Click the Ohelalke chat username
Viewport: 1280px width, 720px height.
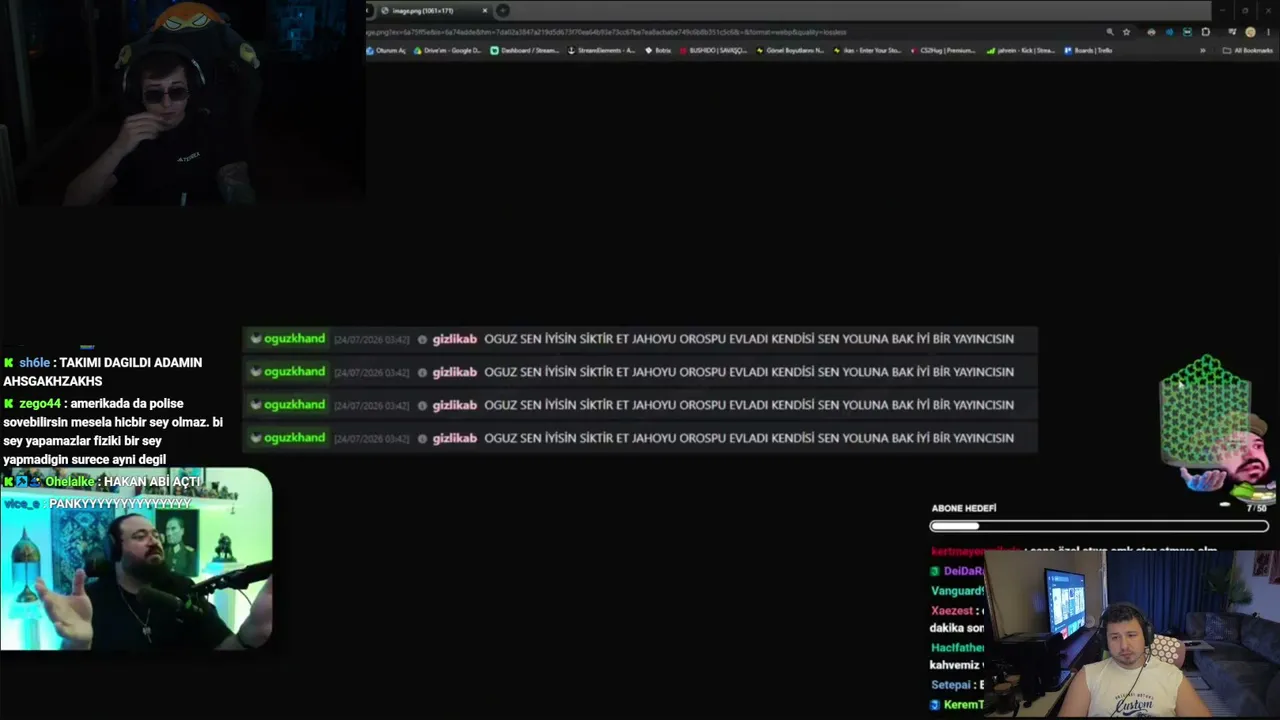(x=70, y=482)
